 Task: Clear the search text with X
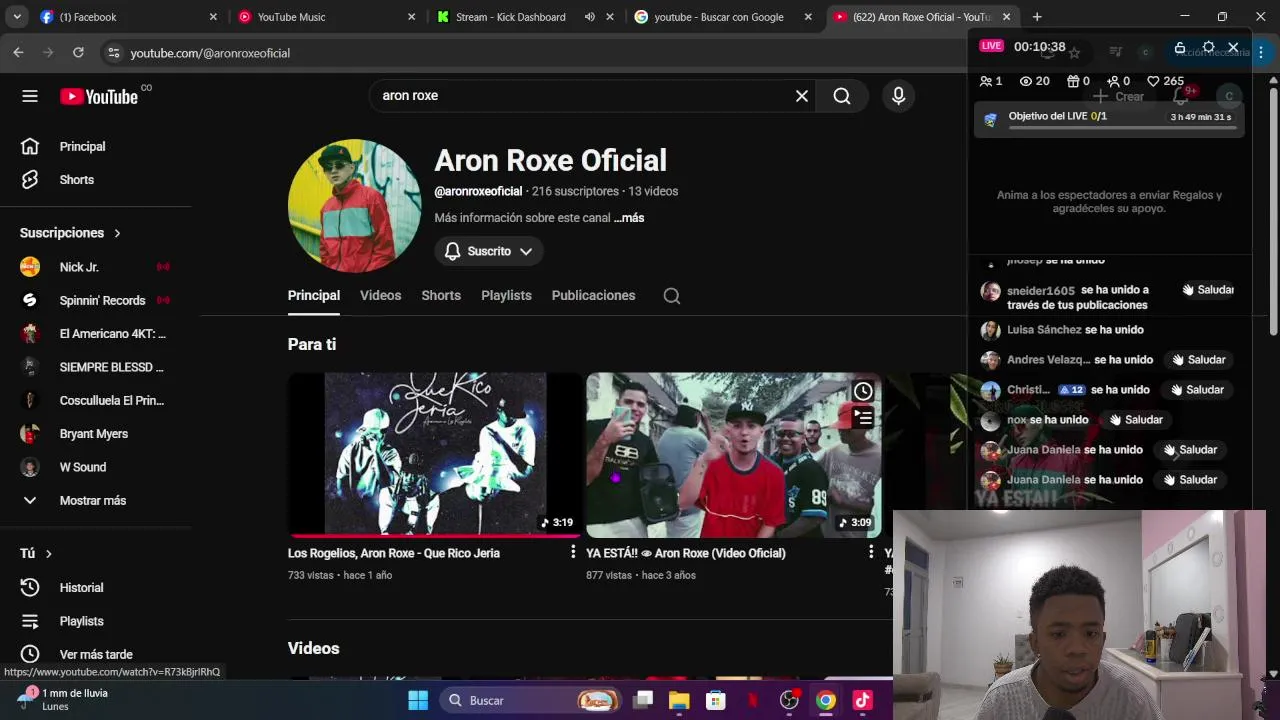point(802,96)
